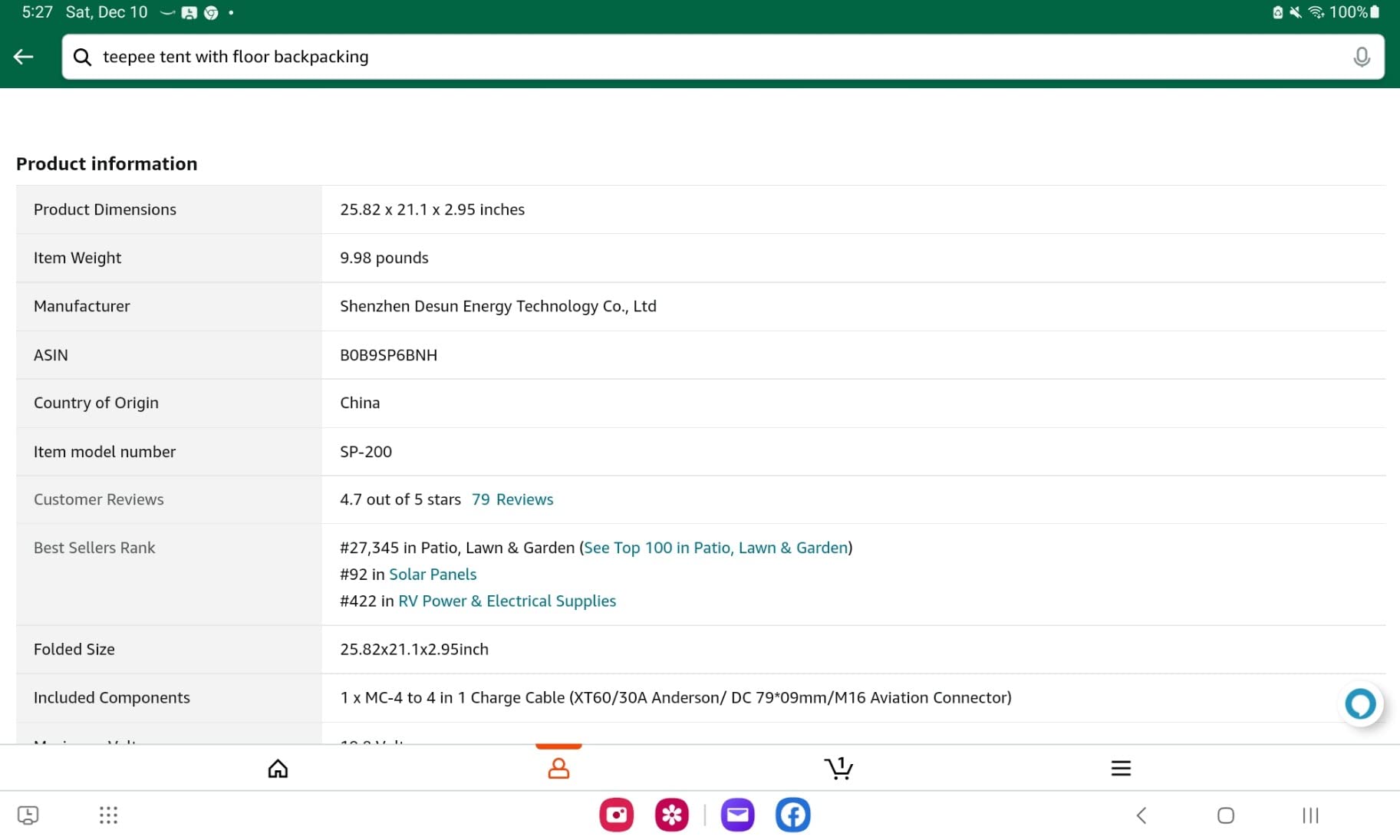Select the model number SP-200
Screen dimensions: 1400x840
coord(366,452)
